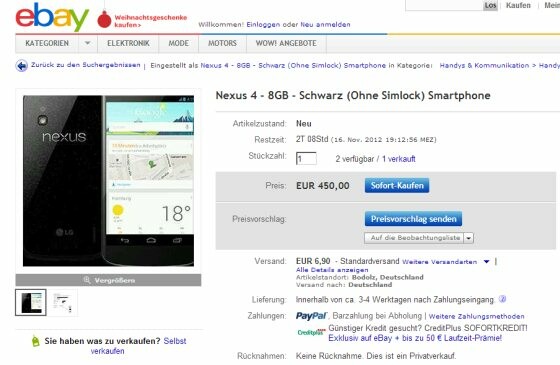This screenshot has height=365, width=560.
Task: Add item via Auf die Beobachtungsliste
Action: [x=414, y=238]
